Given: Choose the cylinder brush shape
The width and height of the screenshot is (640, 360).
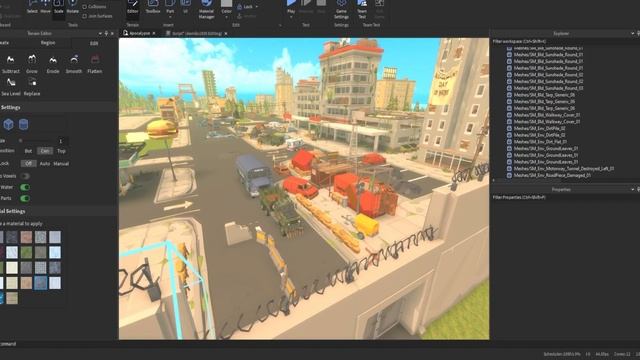Looking at the screenshot, I should [x=24, y=124].
